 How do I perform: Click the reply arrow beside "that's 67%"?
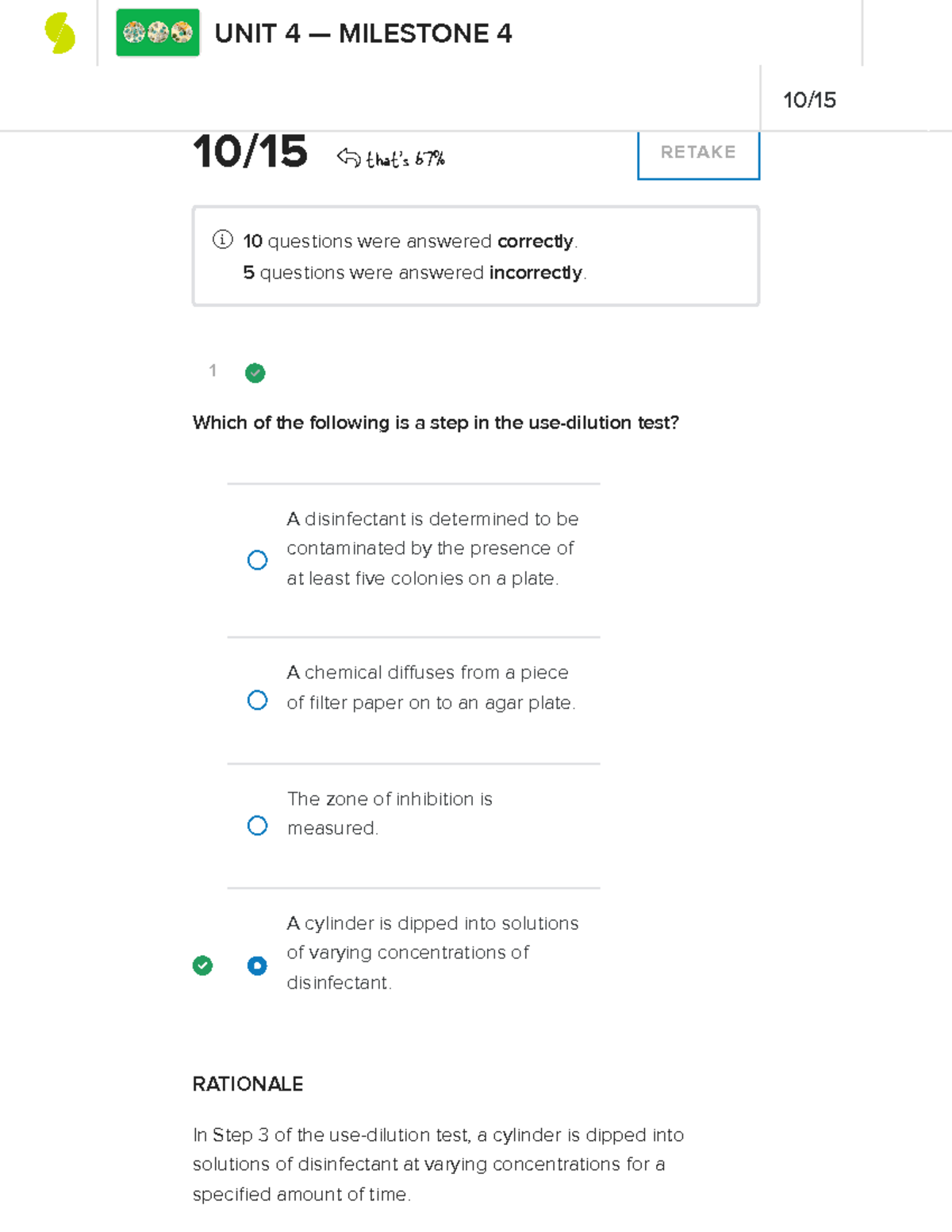point(348,157)
